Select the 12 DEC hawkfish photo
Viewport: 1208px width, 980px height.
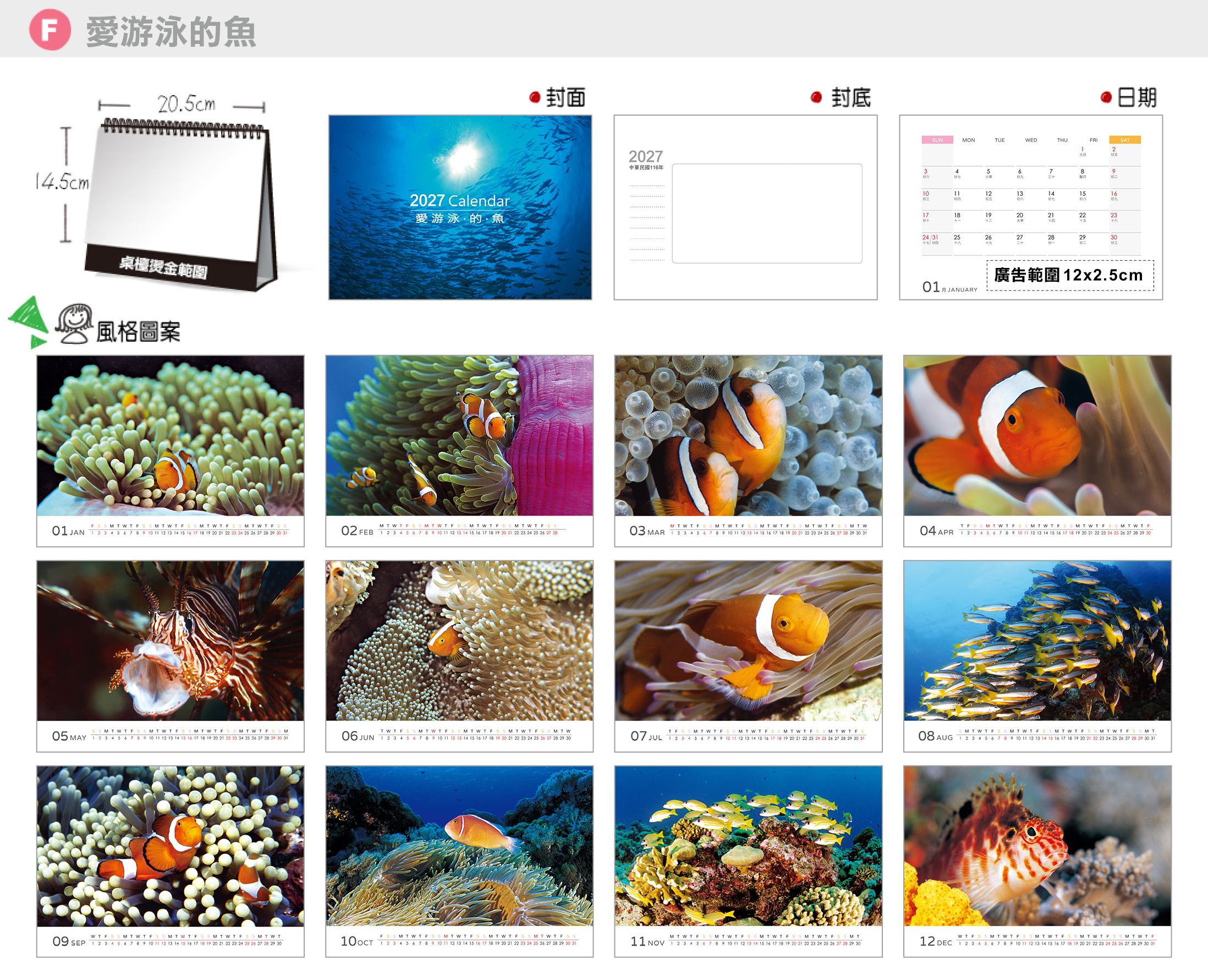point(1037,846)
